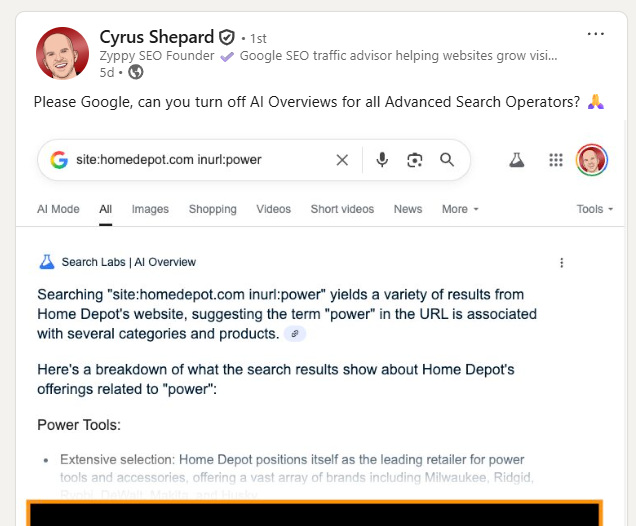Select the All results tab

pos(105,209)
